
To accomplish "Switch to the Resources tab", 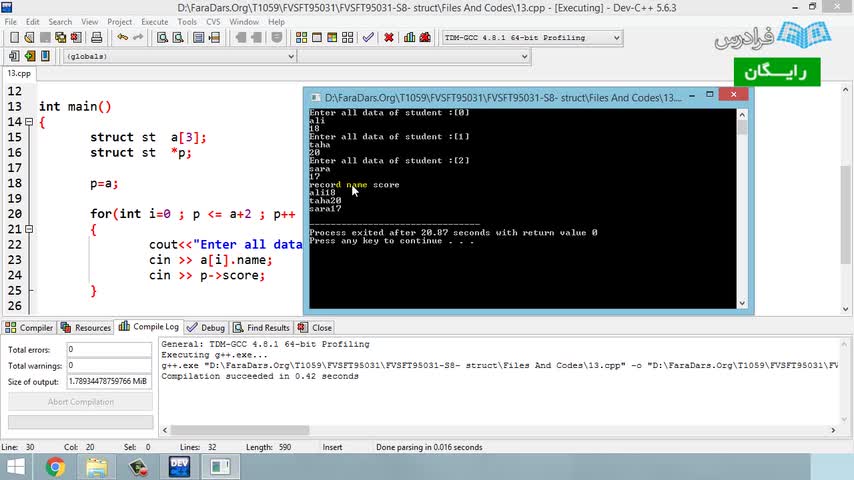I will tap(86, 327).
